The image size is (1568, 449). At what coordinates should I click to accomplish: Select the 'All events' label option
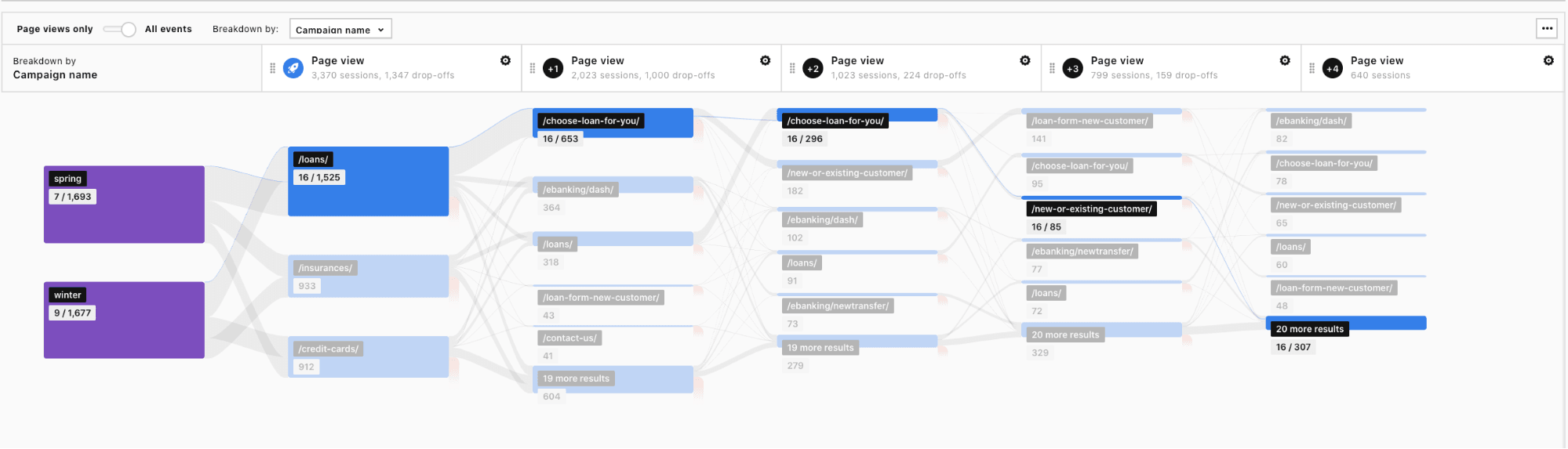tap(168, 29)
